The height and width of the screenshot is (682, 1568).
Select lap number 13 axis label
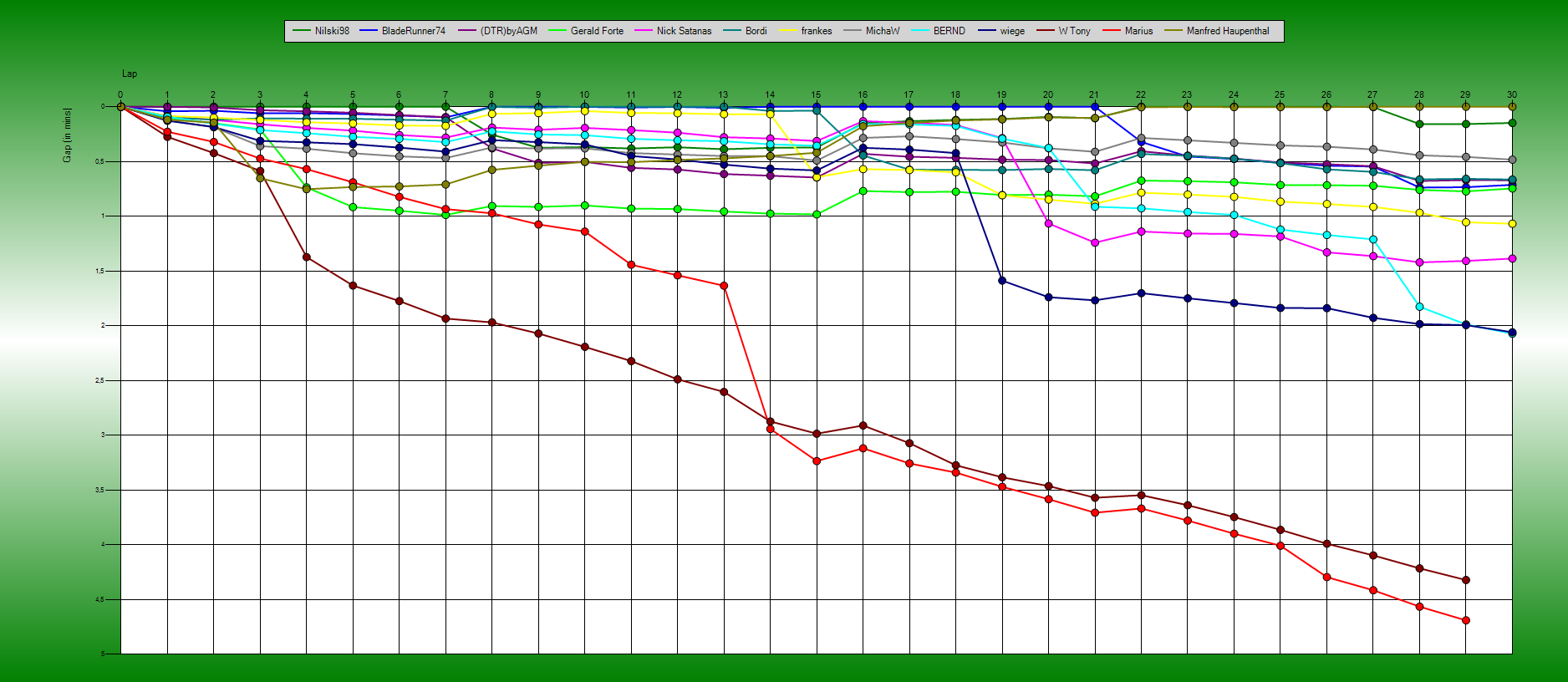tap(723, 95)
